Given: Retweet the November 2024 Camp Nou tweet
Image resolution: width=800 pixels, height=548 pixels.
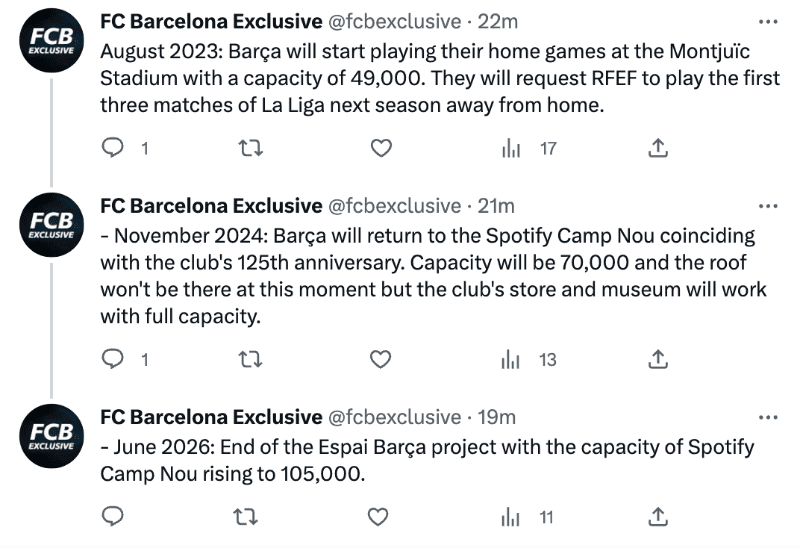Looking at the screenshot, I should tap(248, 359).
